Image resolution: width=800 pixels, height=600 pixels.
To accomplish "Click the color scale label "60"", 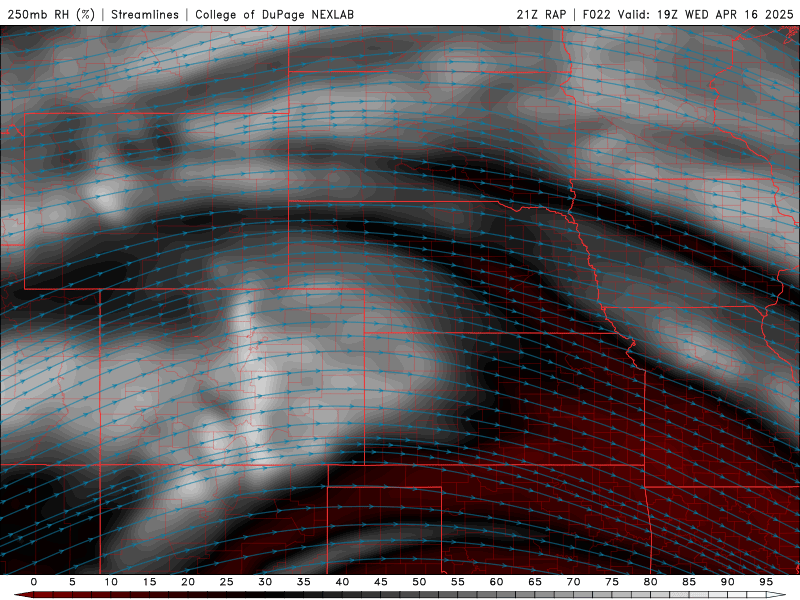I will click(x=496, y=582).
